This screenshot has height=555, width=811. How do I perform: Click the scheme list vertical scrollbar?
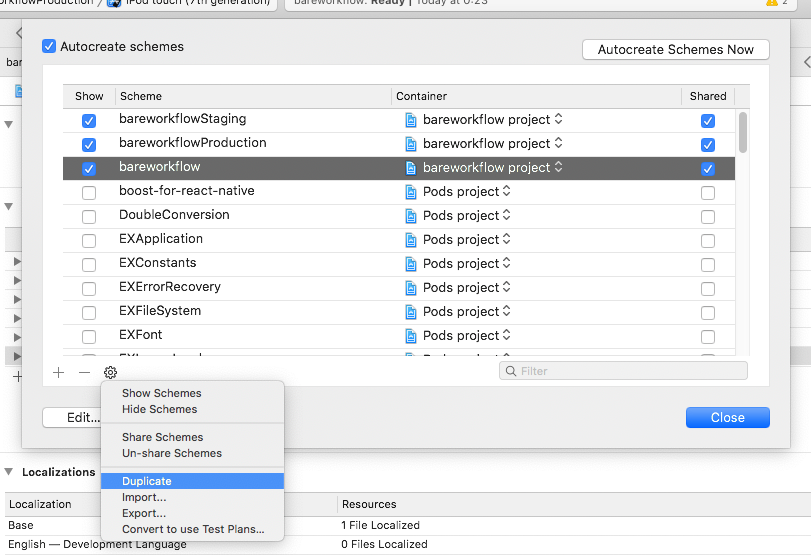[743, 132]
